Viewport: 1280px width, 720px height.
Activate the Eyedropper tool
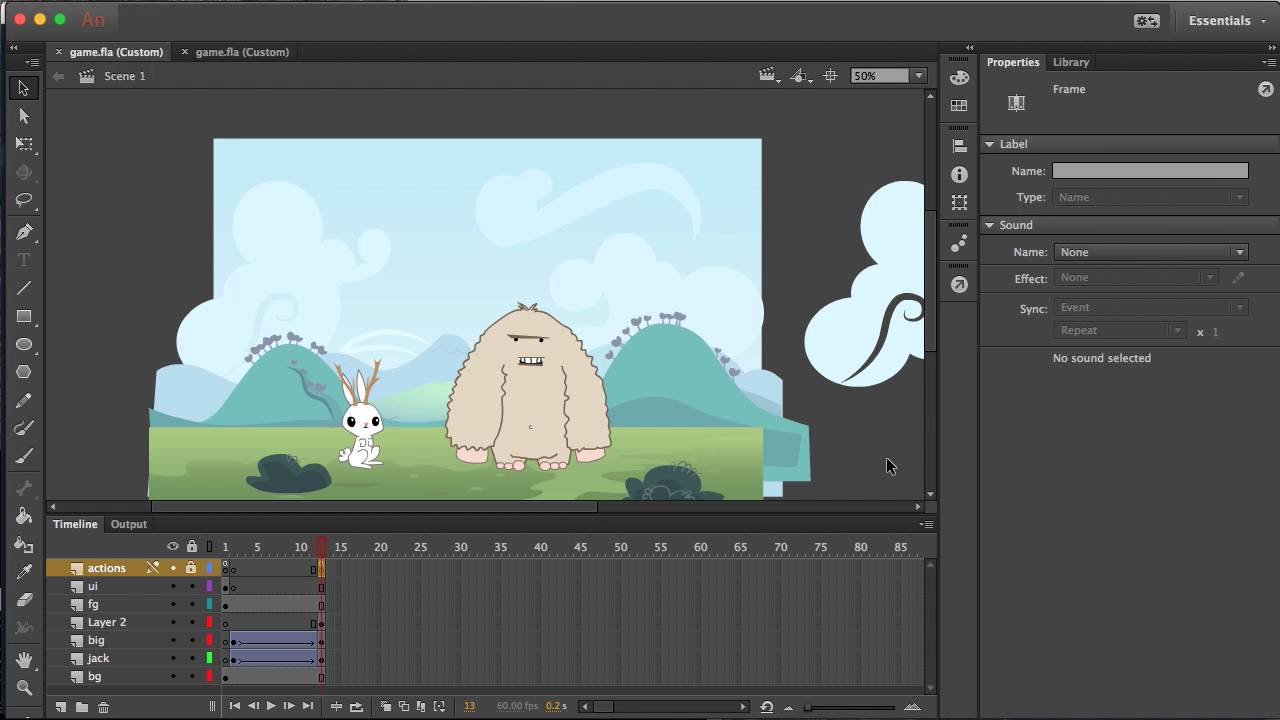24,572
